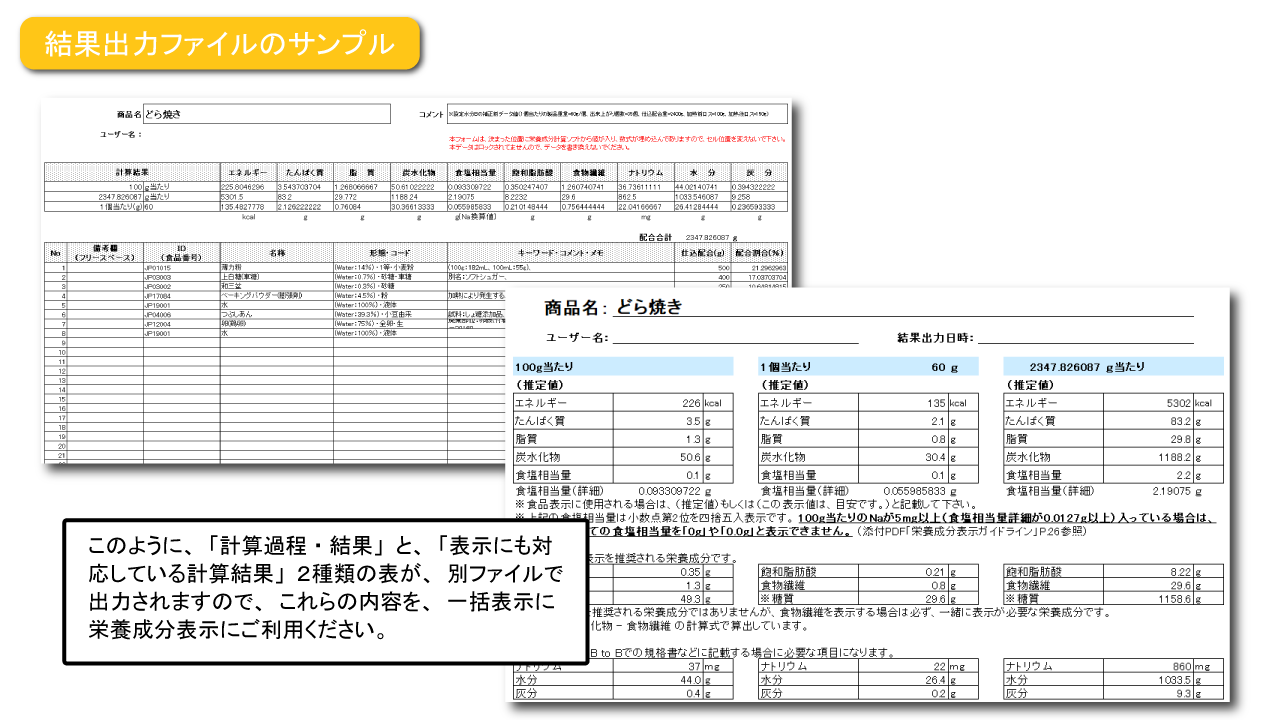Click the 仕込配合(g) column header
Screen dimensions: 1280x720
coord(704,254)
